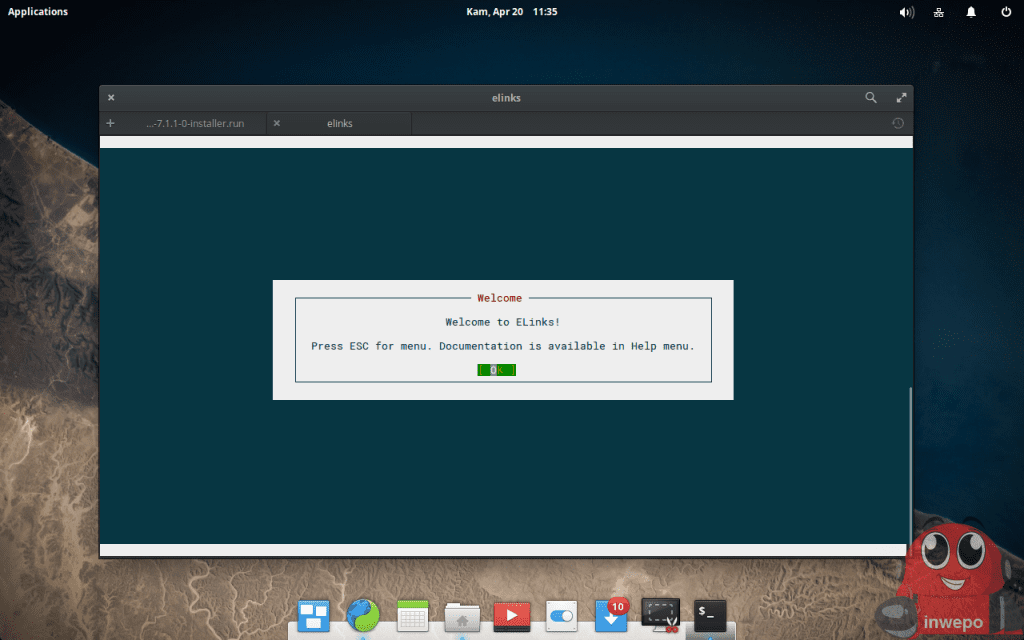Open the Applications menu
1024x640 pixels.
pyautogui.click(x=38, y=12)
